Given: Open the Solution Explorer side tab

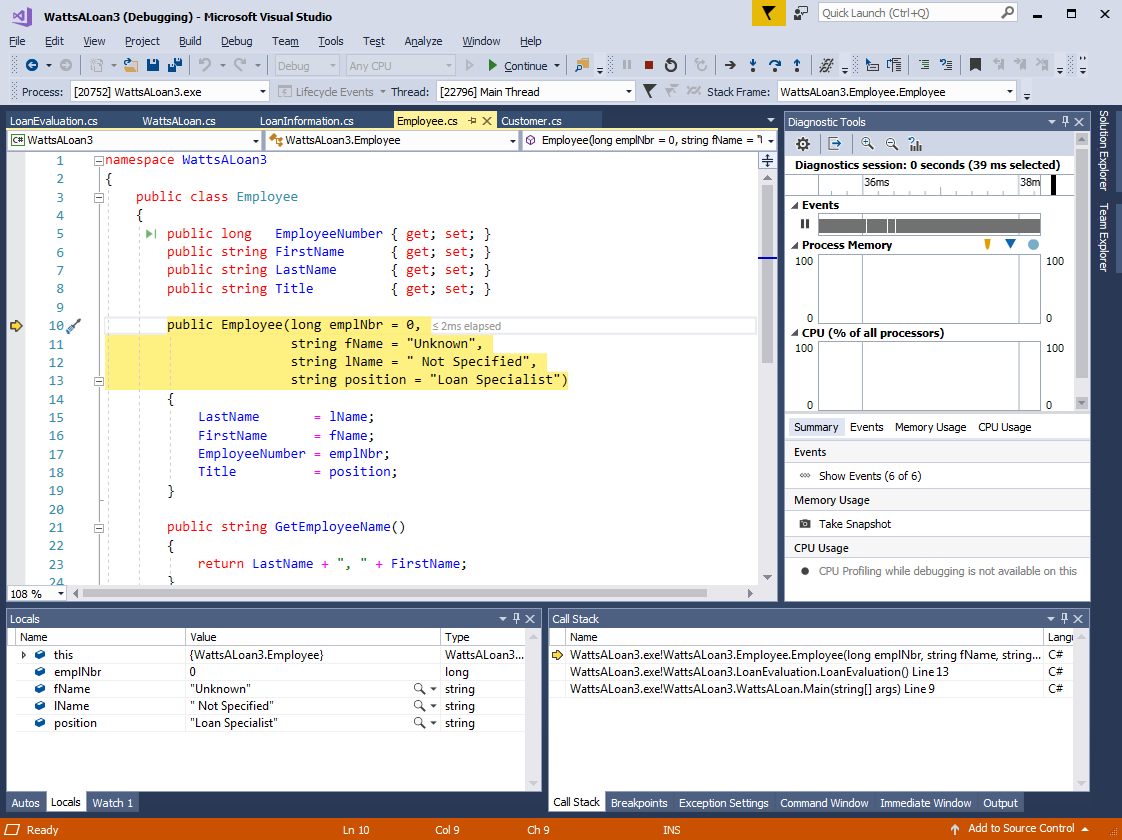Looking at the screenshot, I should [x=1103, y=151].
